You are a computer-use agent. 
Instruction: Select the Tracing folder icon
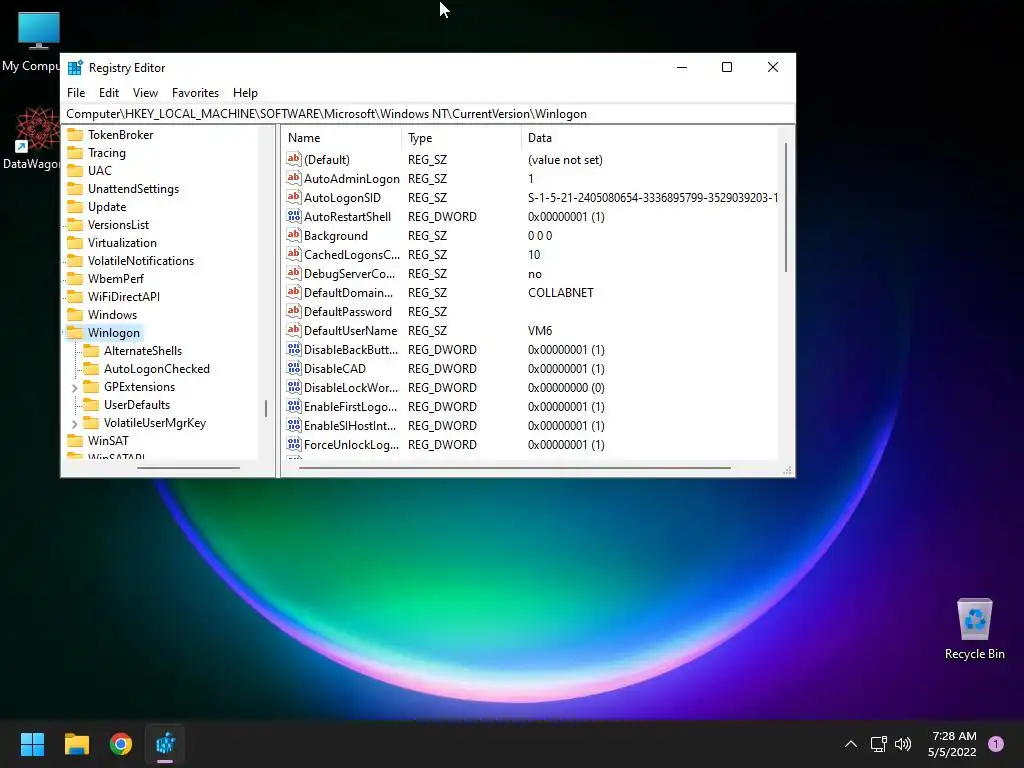(x=76, y=153)
